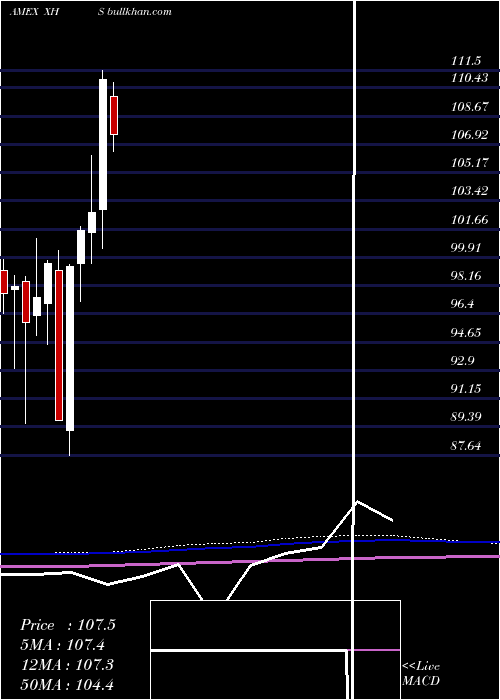Click the <<Live MACD label
The image size is (500, 700).
(421, 674)
